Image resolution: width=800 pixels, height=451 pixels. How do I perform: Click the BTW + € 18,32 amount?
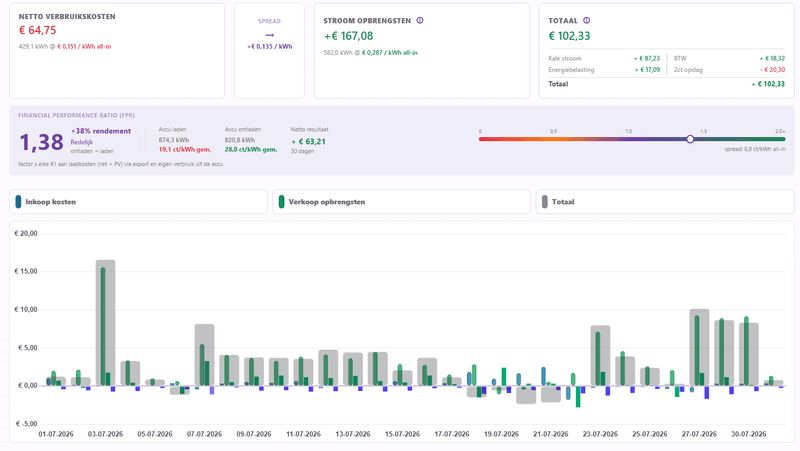pyautogui.click(x=772, y=59)
